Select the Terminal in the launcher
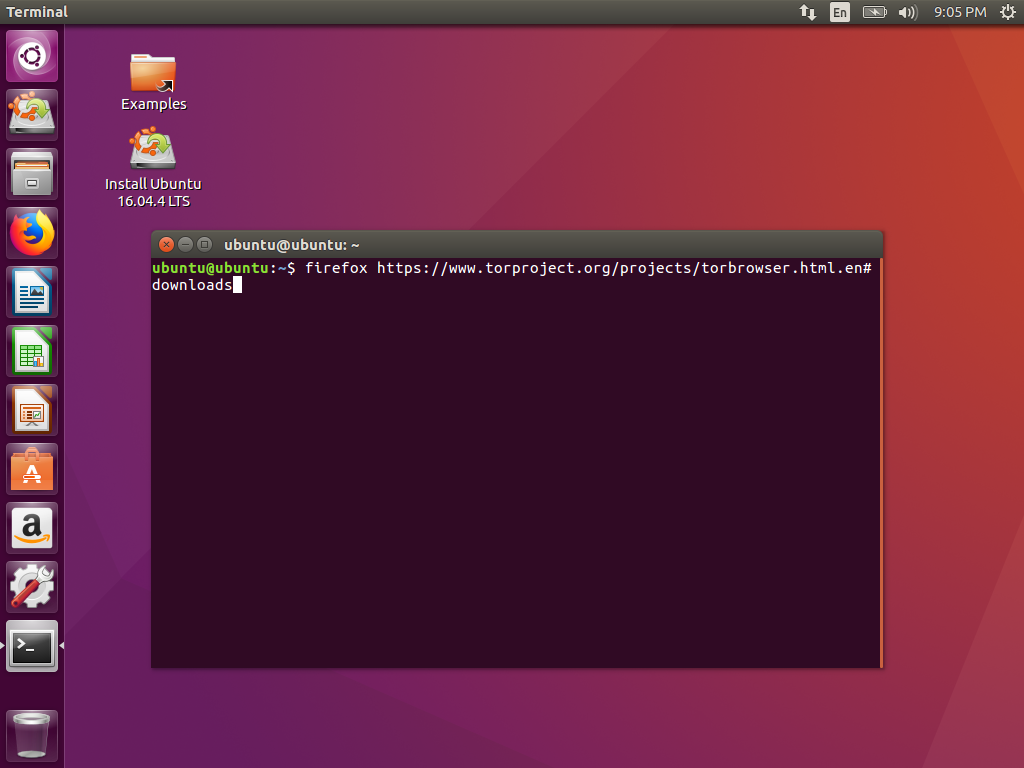1024x768 pixels. [x=31, y=646]
